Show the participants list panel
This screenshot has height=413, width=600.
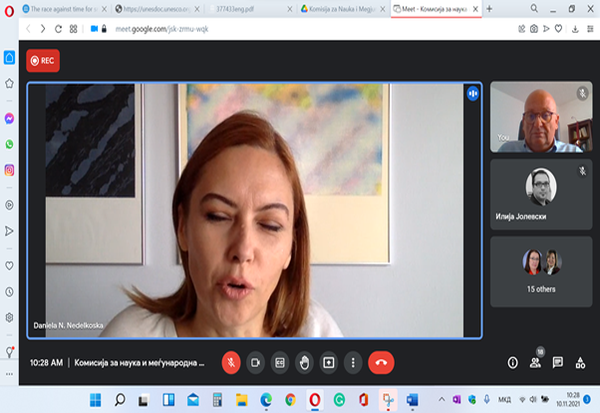[535, 362]
